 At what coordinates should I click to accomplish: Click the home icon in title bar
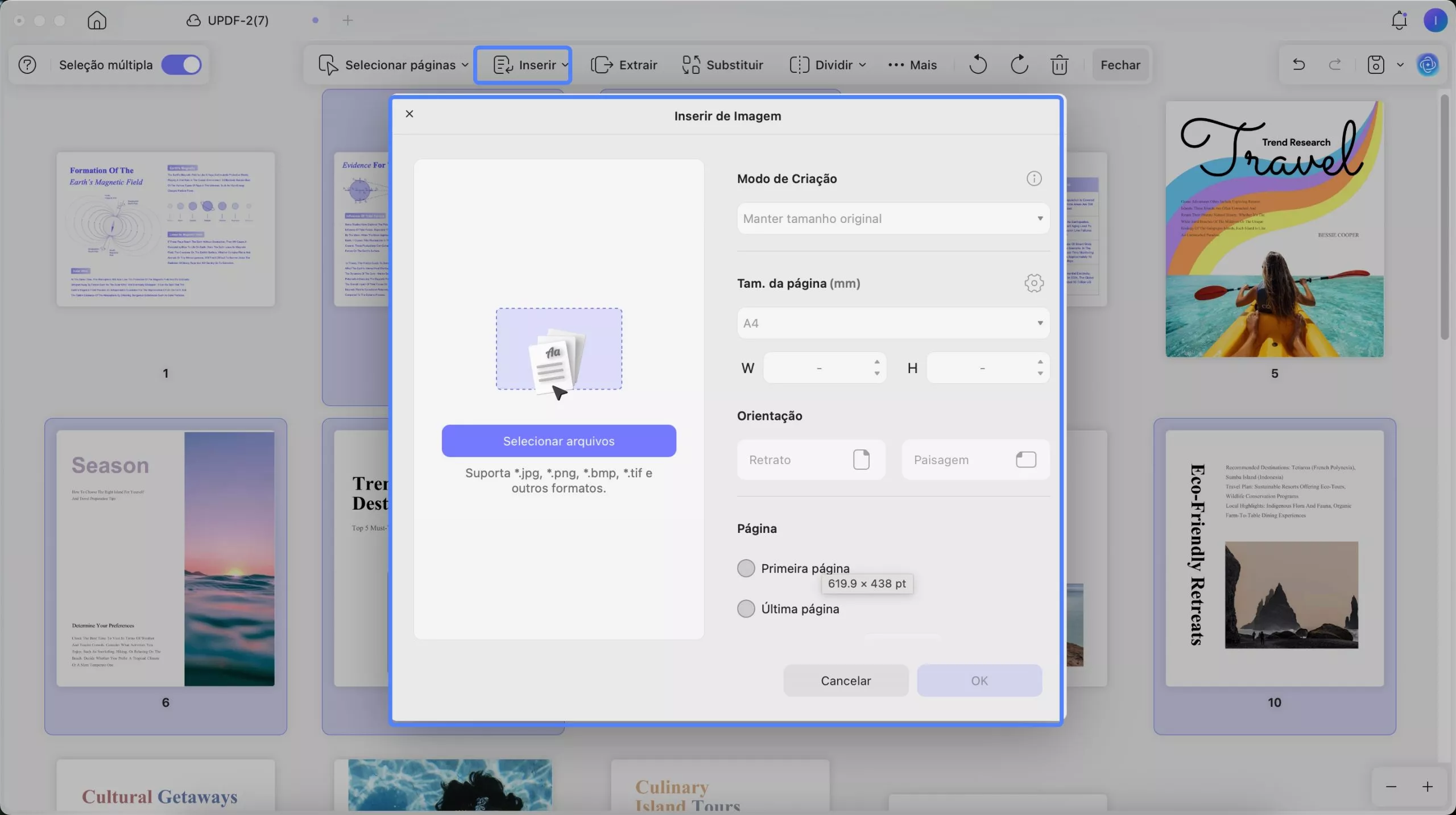click(97, 20)
